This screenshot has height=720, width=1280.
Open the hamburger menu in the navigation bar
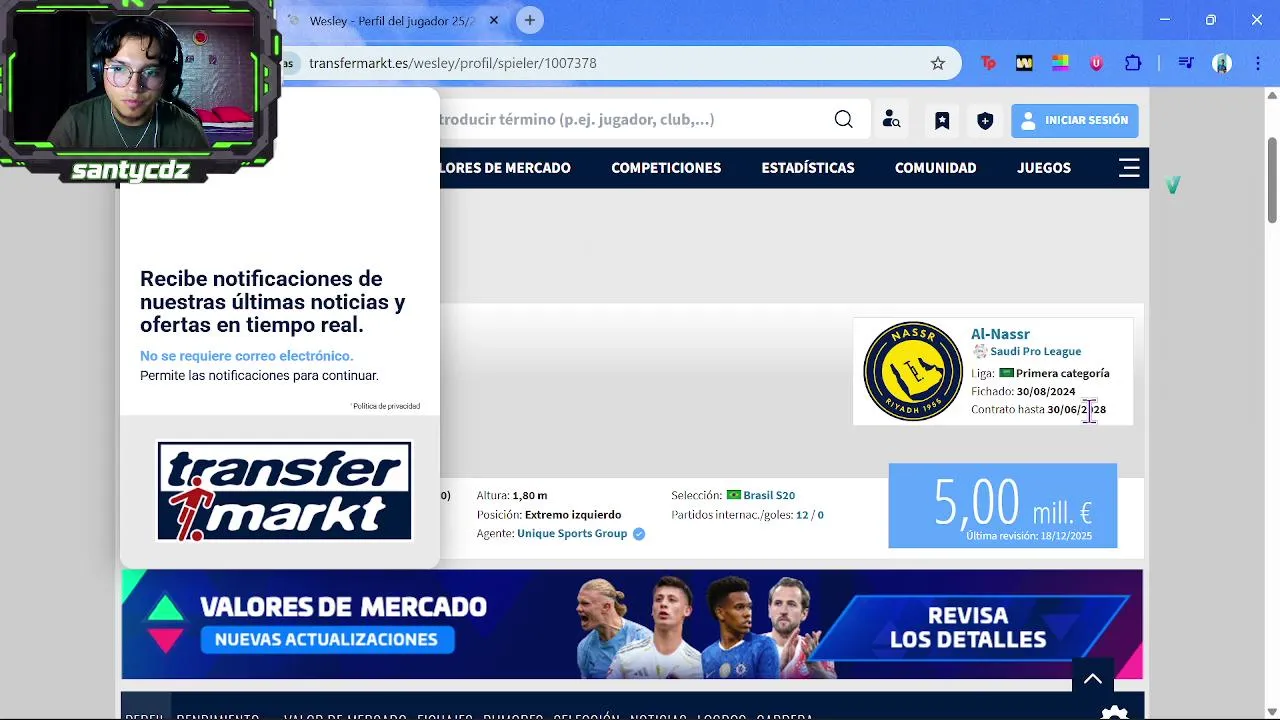pos(1129,168)
